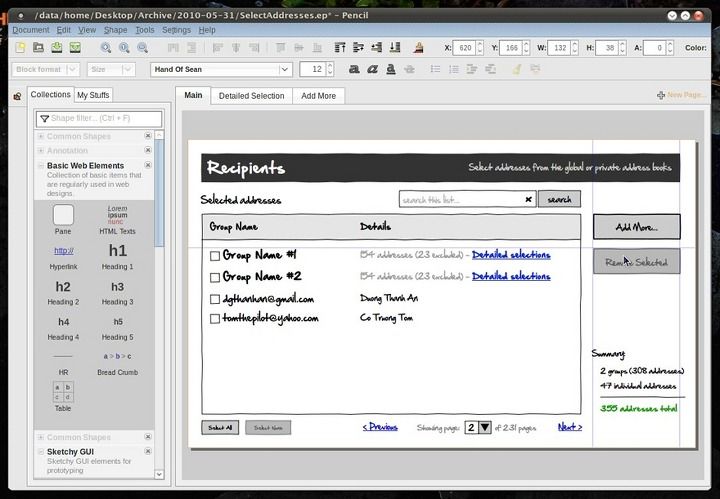This screenshot has height=499, width=720.
Task: Click the Remove Selected button
Action: coord(636,262)
